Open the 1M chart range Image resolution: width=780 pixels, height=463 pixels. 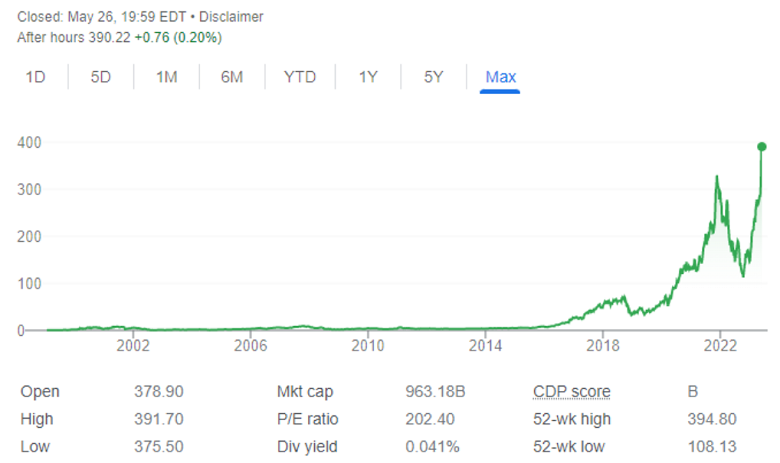click(x=167, y=77)
